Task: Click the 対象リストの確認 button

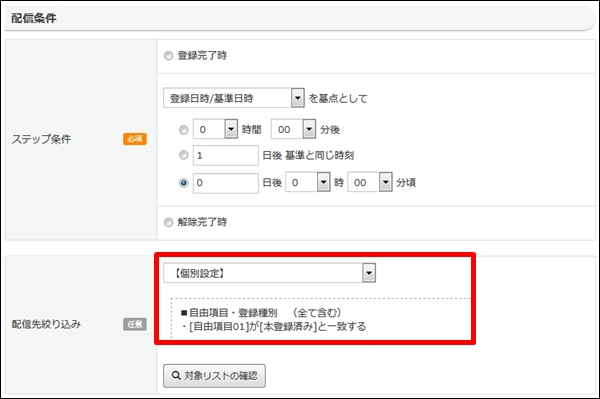Action: coord(214,376)
